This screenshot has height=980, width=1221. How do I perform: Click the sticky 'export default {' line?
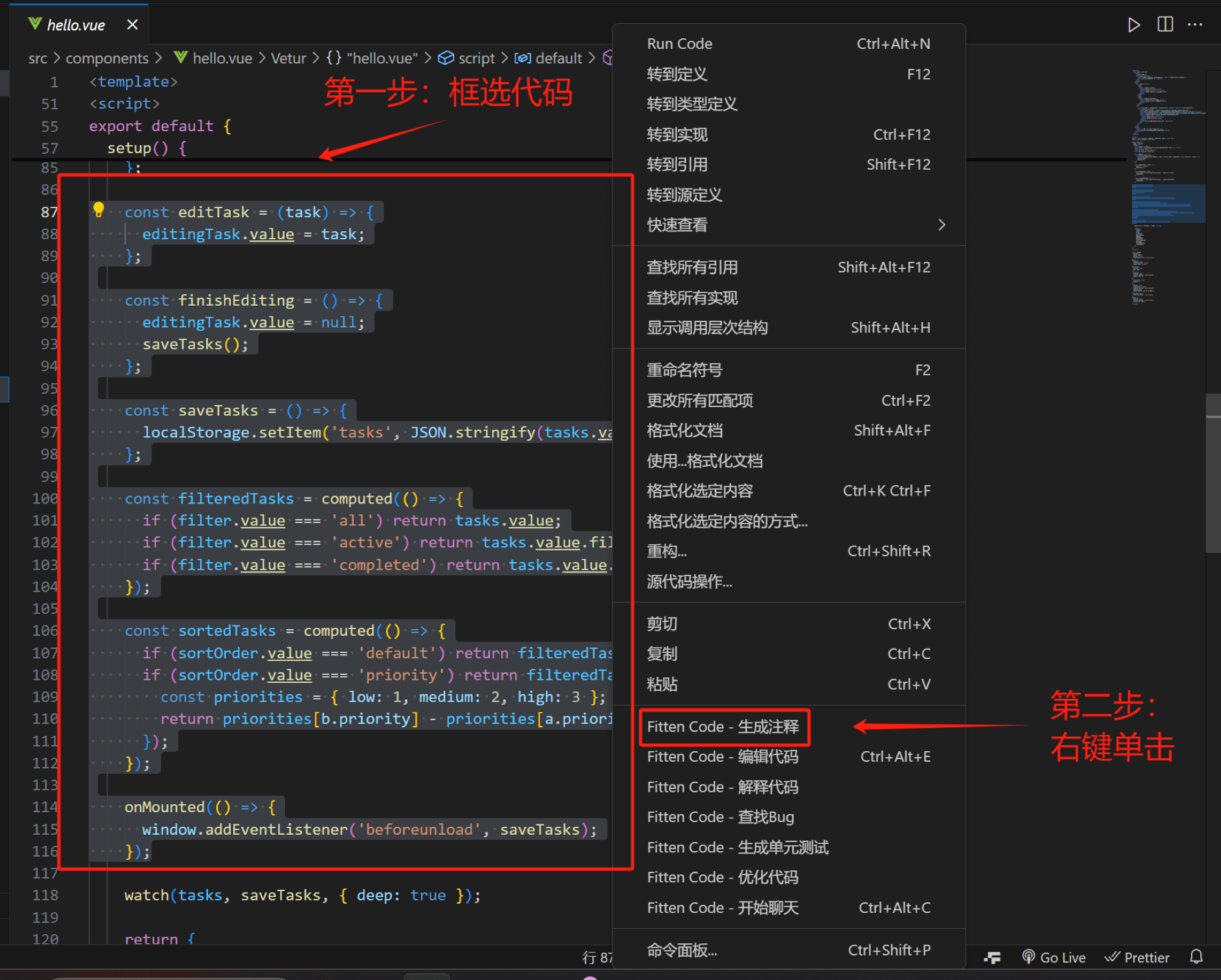[x=160, y=126]
